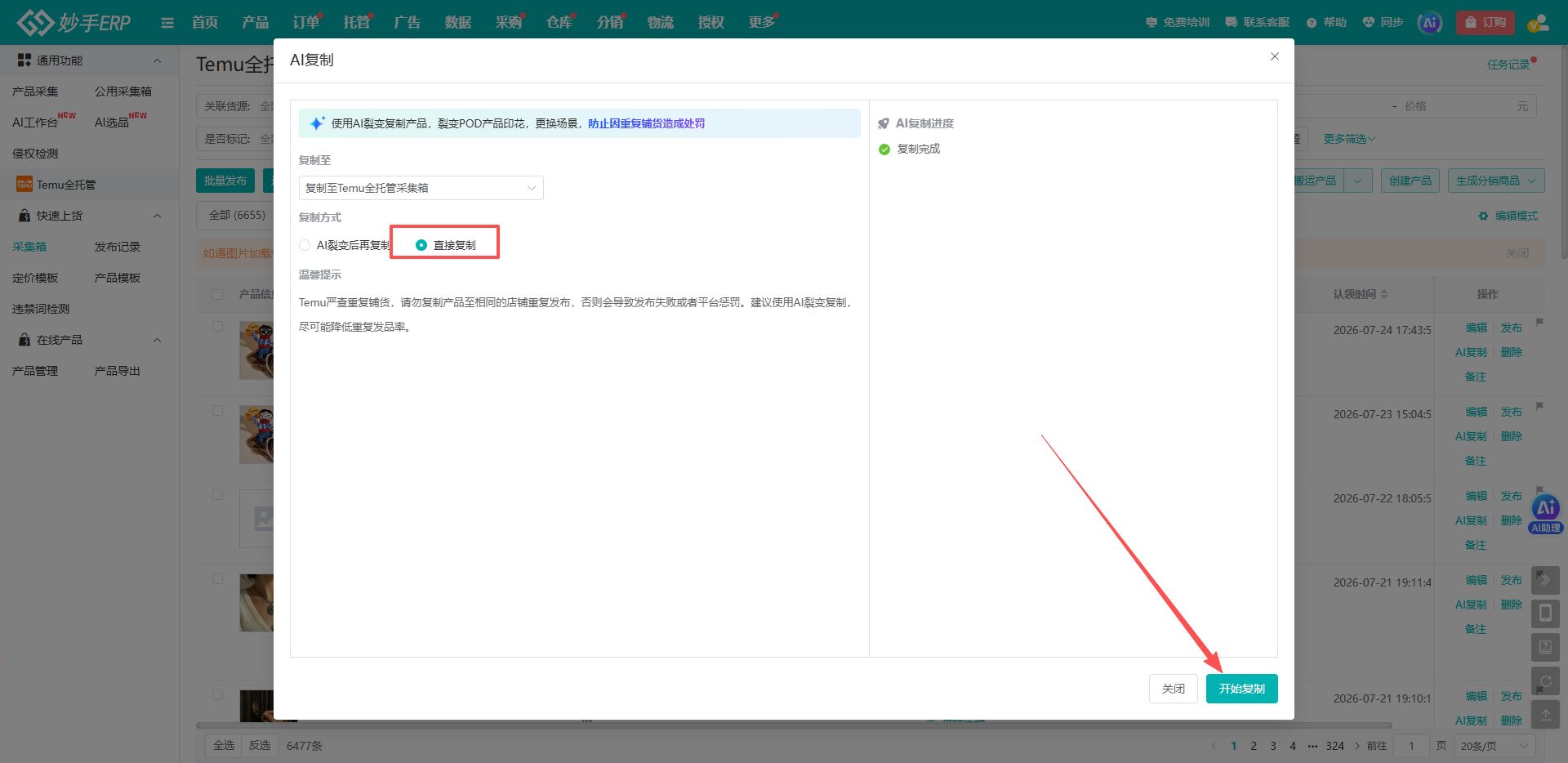Click the page number input field
This screenshot has width=1568, height=763.
pyautogui.click(x=1411, y=746)
